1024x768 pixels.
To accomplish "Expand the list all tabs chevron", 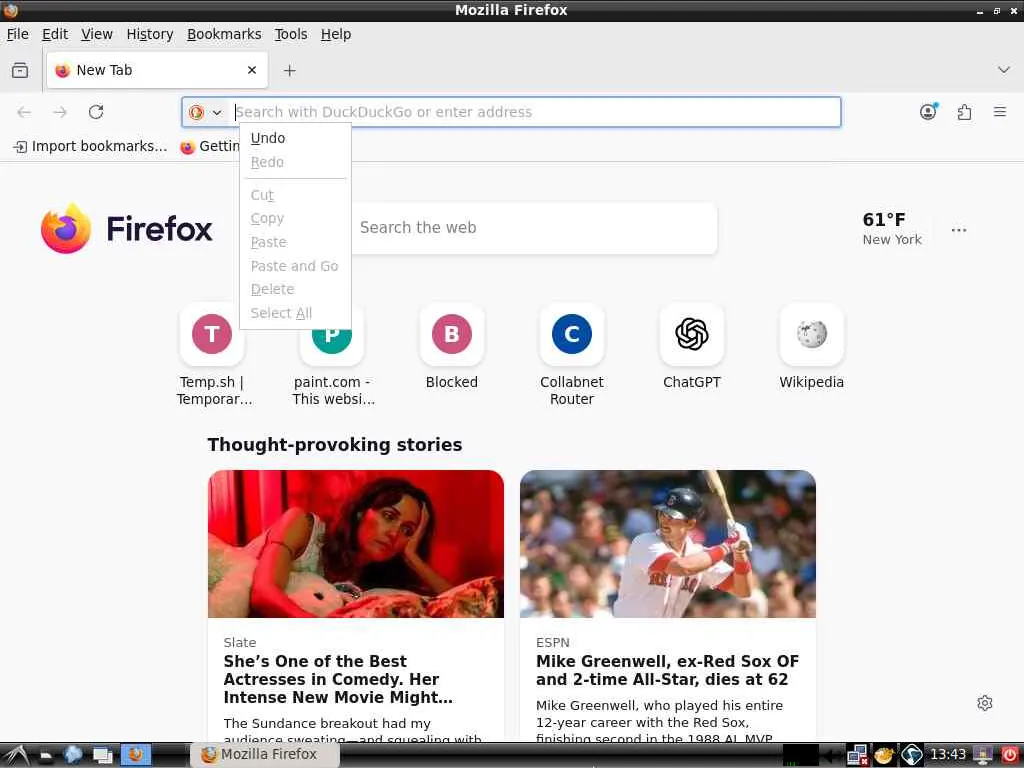I will pos(1003,70).
